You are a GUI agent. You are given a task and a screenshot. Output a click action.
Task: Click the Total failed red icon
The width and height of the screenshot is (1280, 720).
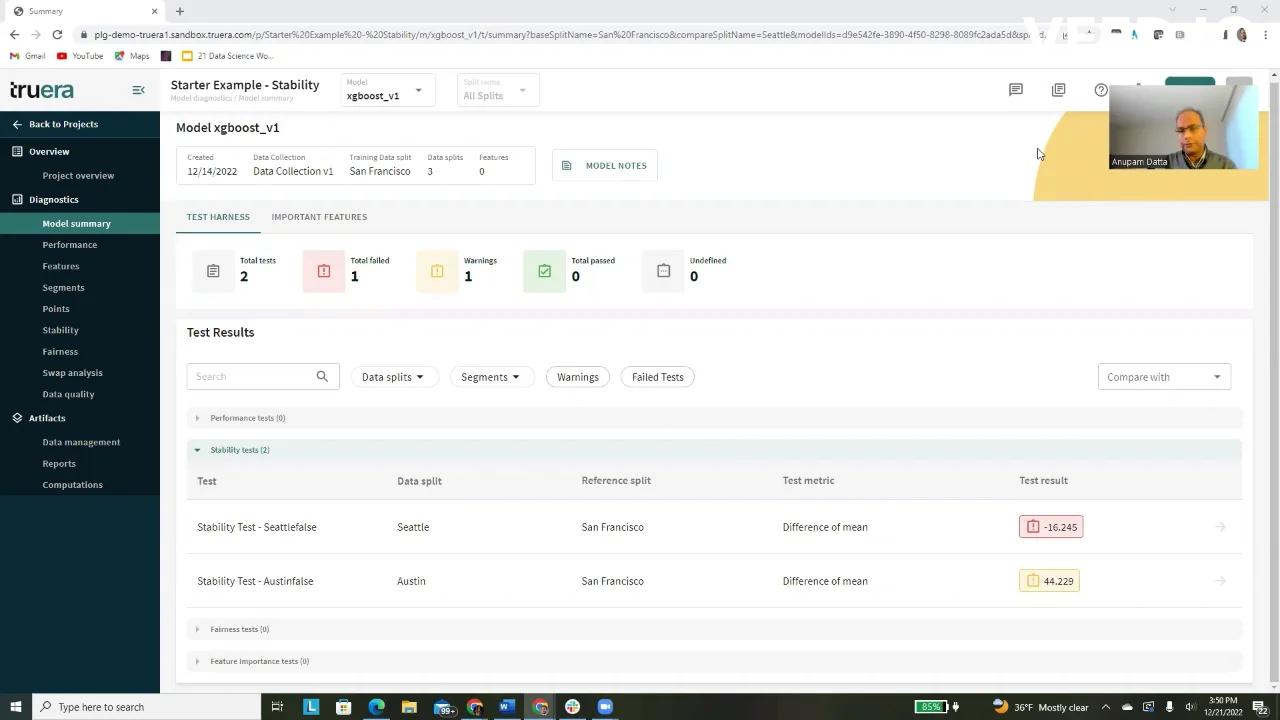click(x=323, y=271)
